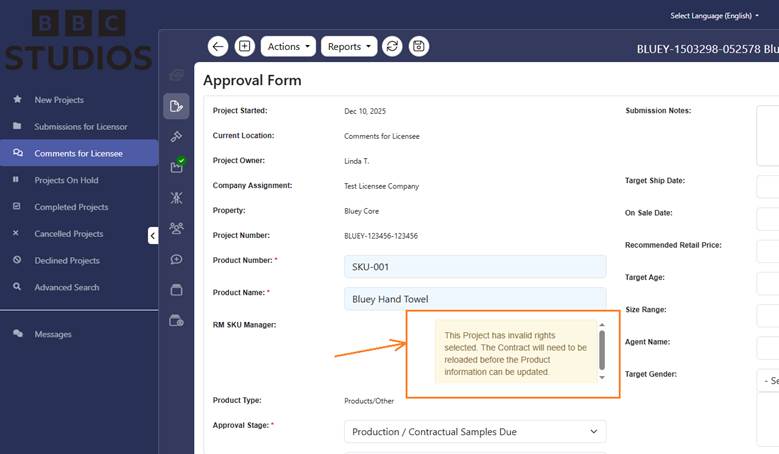Open the Select Language dropdown
779x454 pixels.
[x=714, y=16]
